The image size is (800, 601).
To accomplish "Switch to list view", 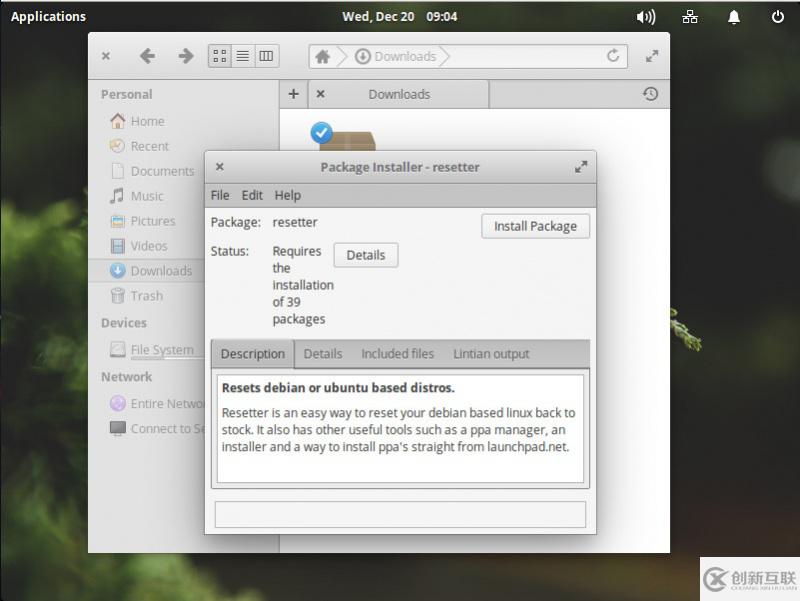I will click(243, 56).
